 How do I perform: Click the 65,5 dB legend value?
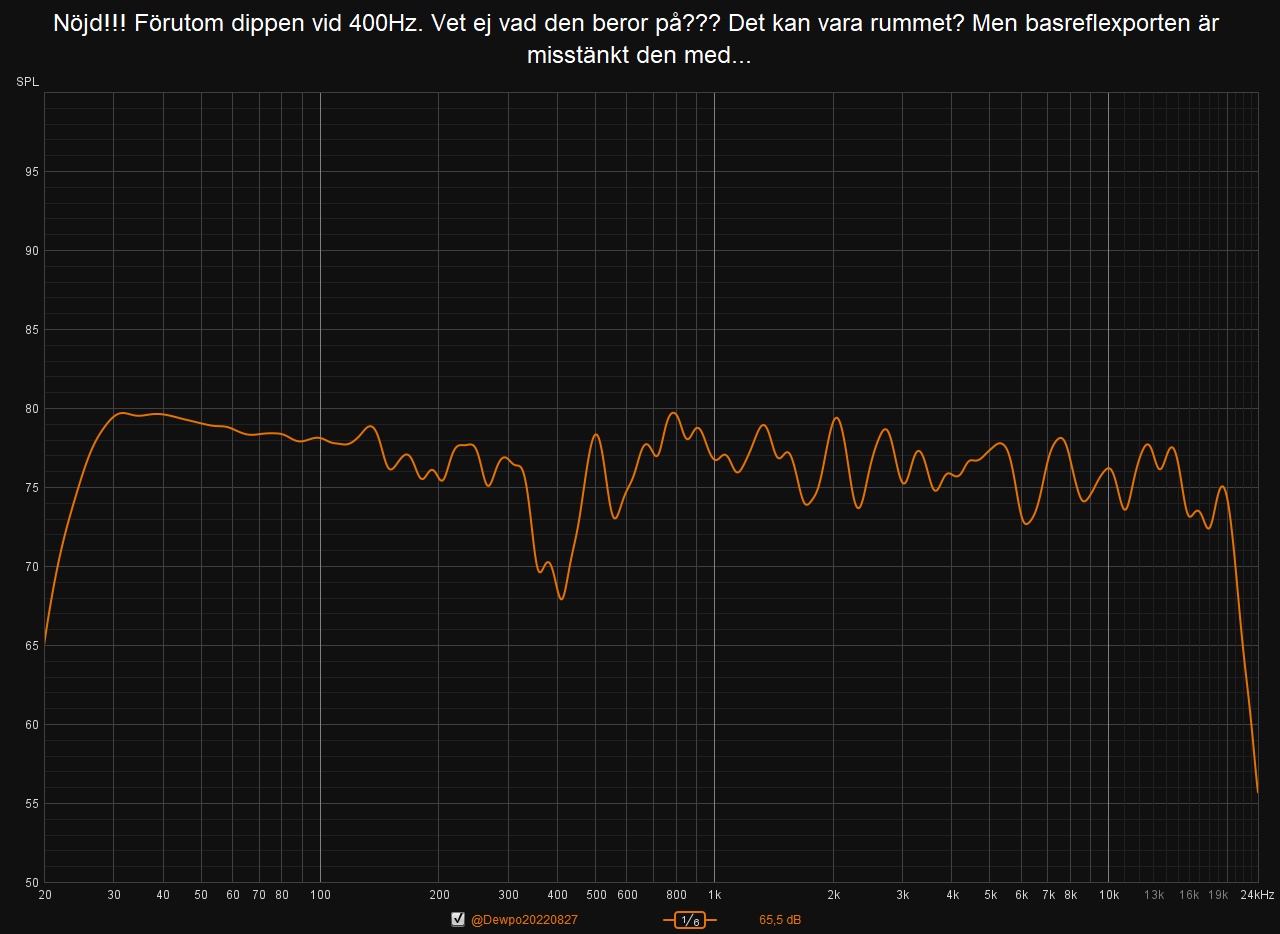pyautogui.click(x=780, y=920)
